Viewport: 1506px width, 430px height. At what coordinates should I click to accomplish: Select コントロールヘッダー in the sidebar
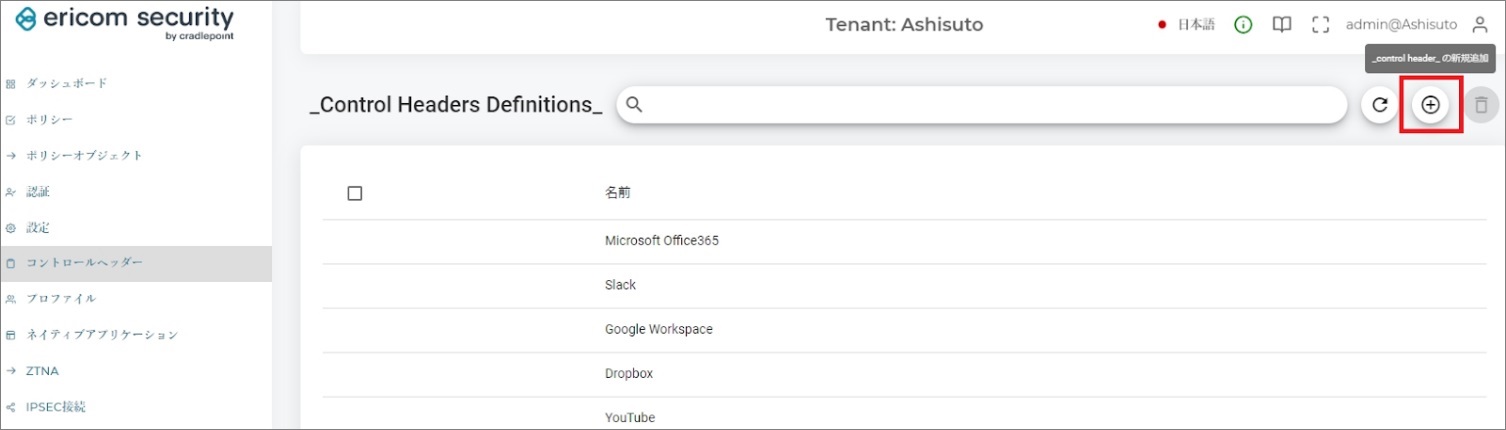[x=84, y=263]
